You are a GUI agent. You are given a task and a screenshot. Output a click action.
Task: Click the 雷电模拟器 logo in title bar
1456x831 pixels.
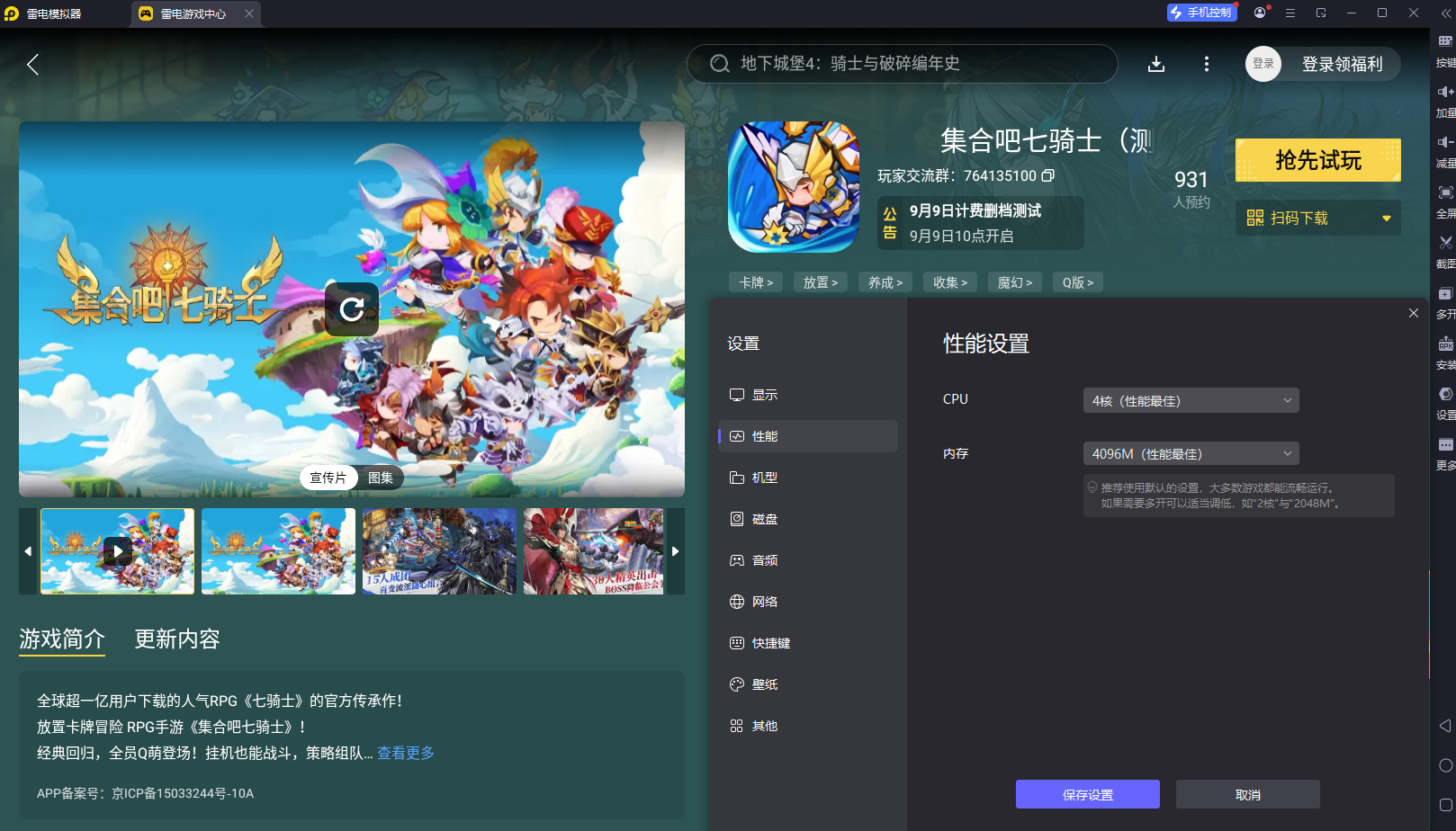[x=12, y=13]
